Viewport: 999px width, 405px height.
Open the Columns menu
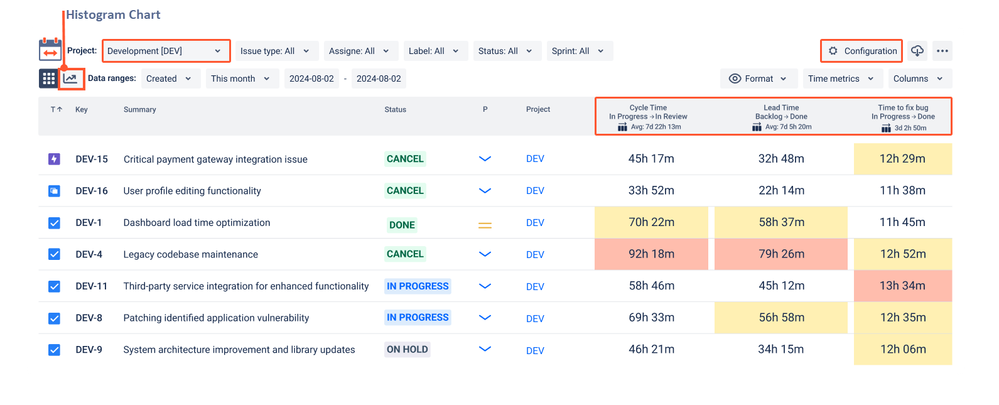[917, 79]
